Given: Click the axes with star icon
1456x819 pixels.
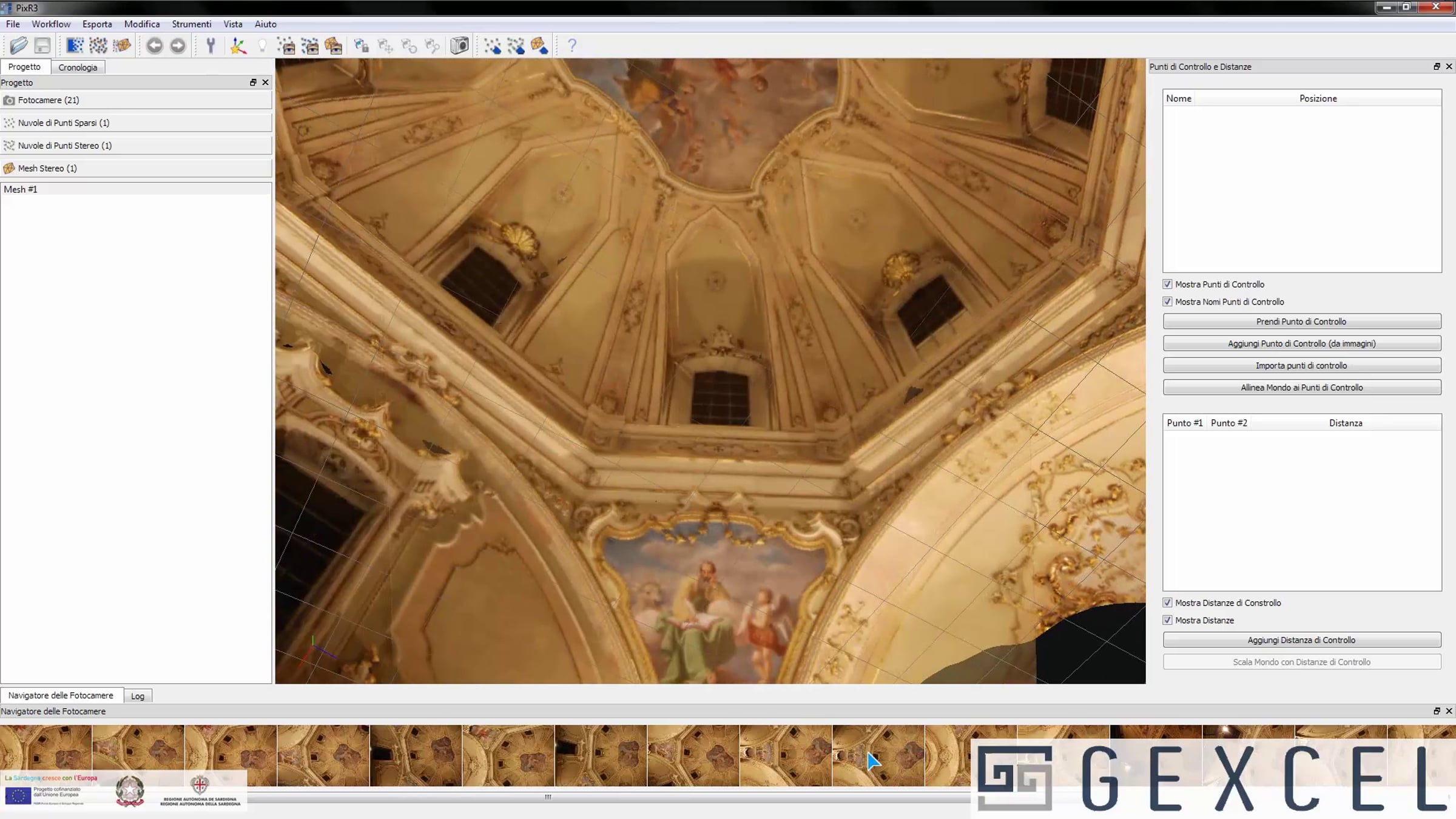Looking at the screenshot, I should coord(238,45).
